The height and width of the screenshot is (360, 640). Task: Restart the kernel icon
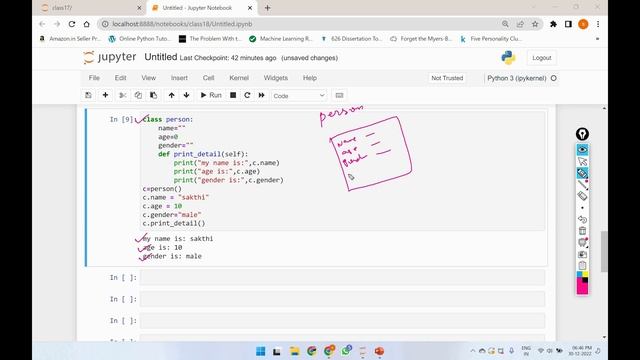coord(247,95)
